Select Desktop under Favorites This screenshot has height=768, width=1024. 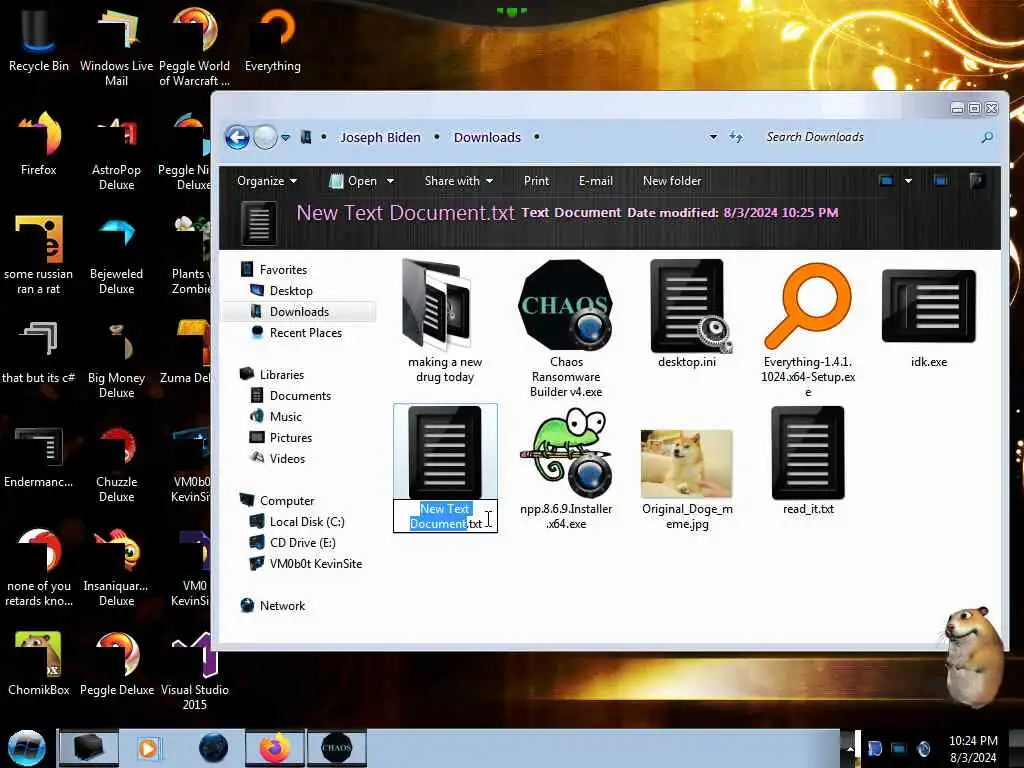point(291,291)
